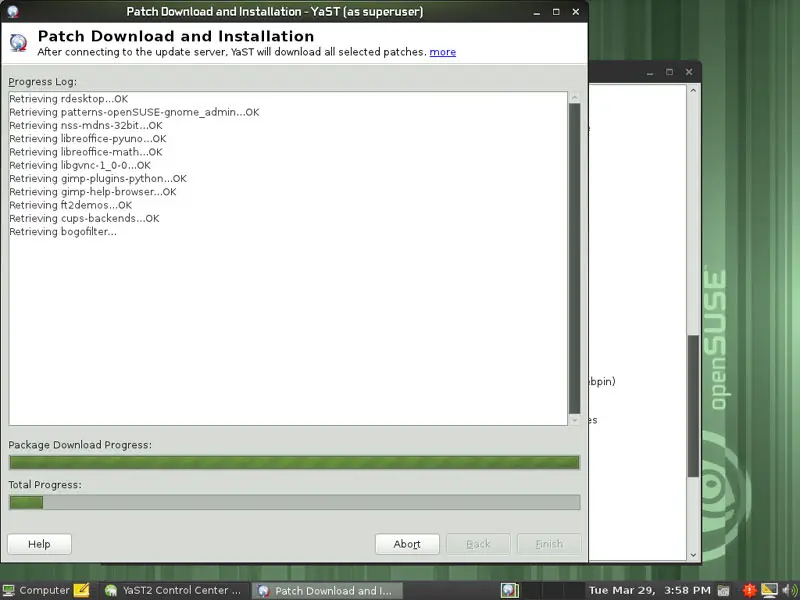Click the 'Total Progress:' label

coord(45,485)
